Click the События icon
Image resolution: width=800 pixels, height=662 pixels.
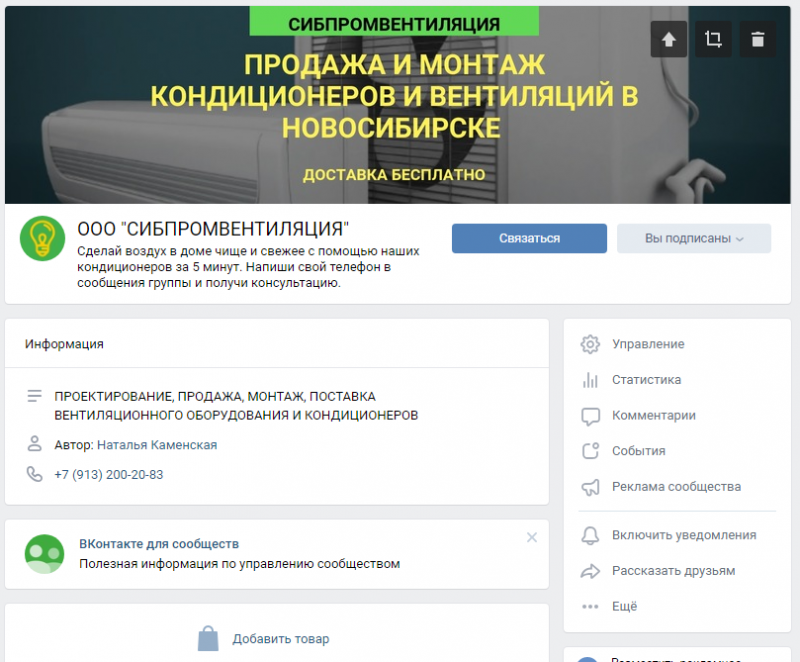(590, 451)
